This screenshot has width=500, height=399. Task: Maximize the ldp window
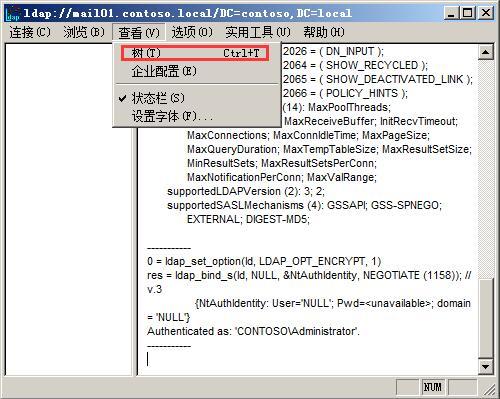467,13
